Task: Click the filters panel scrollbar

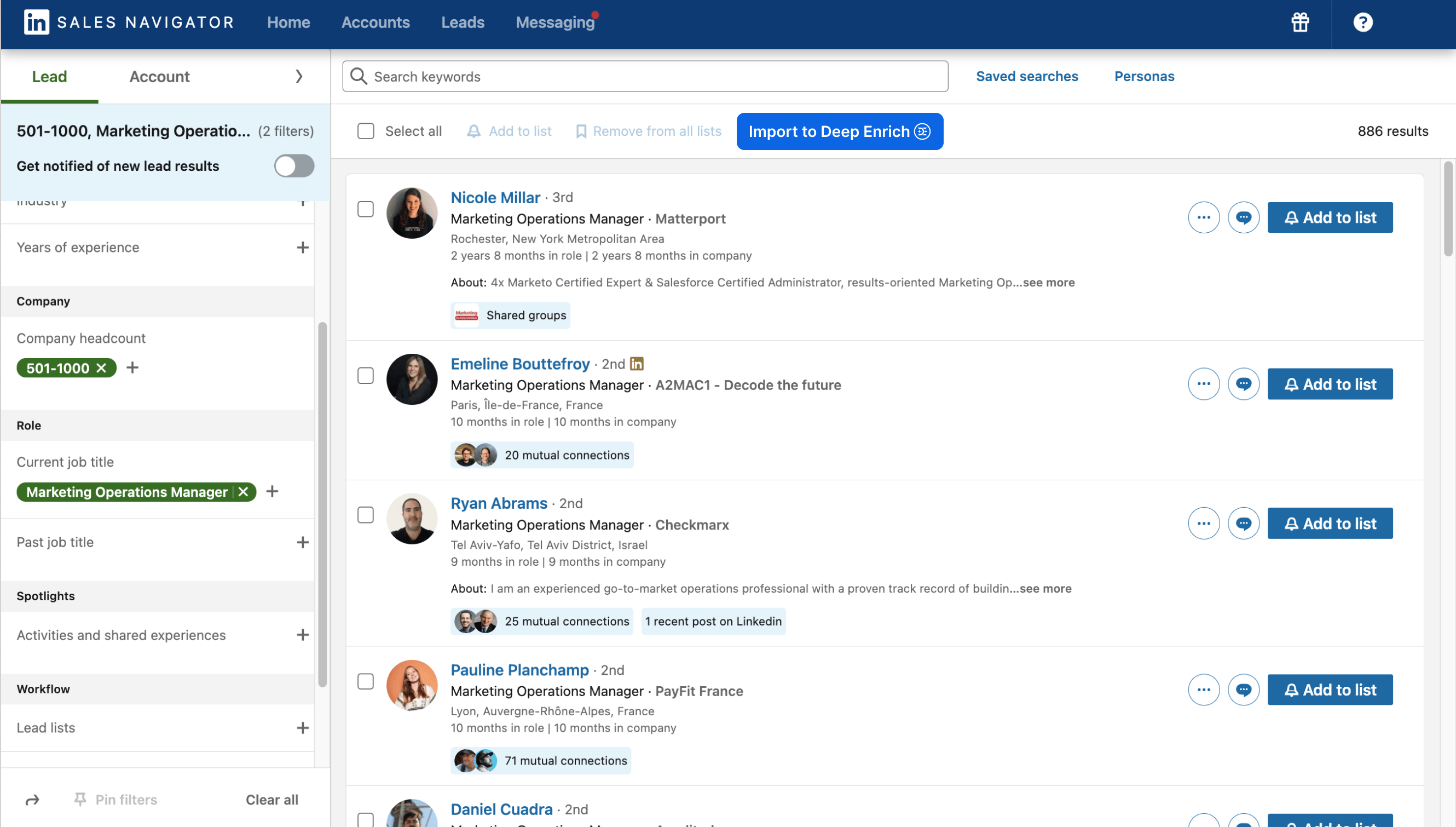Action: pyautogui.click(x=322, y=504)
